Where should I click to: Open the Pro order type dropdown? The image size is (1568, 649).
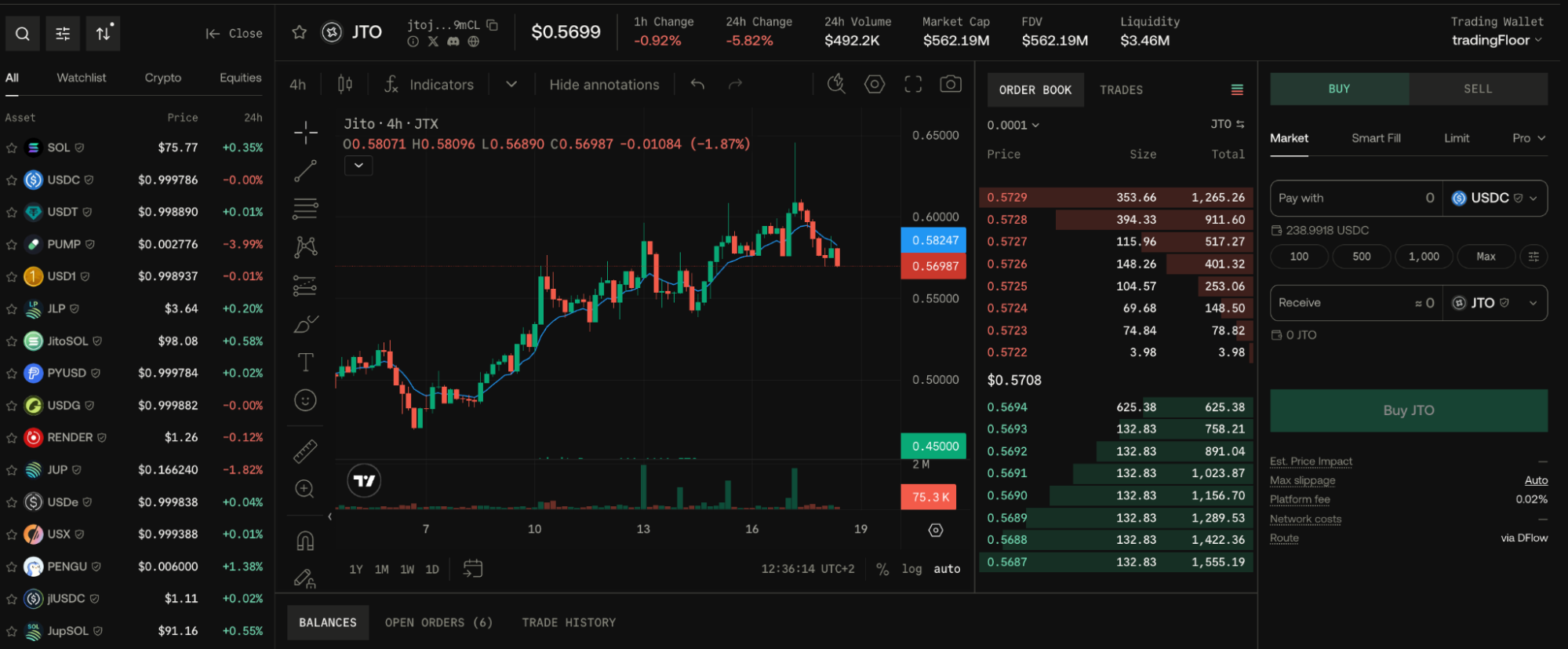1529,138
